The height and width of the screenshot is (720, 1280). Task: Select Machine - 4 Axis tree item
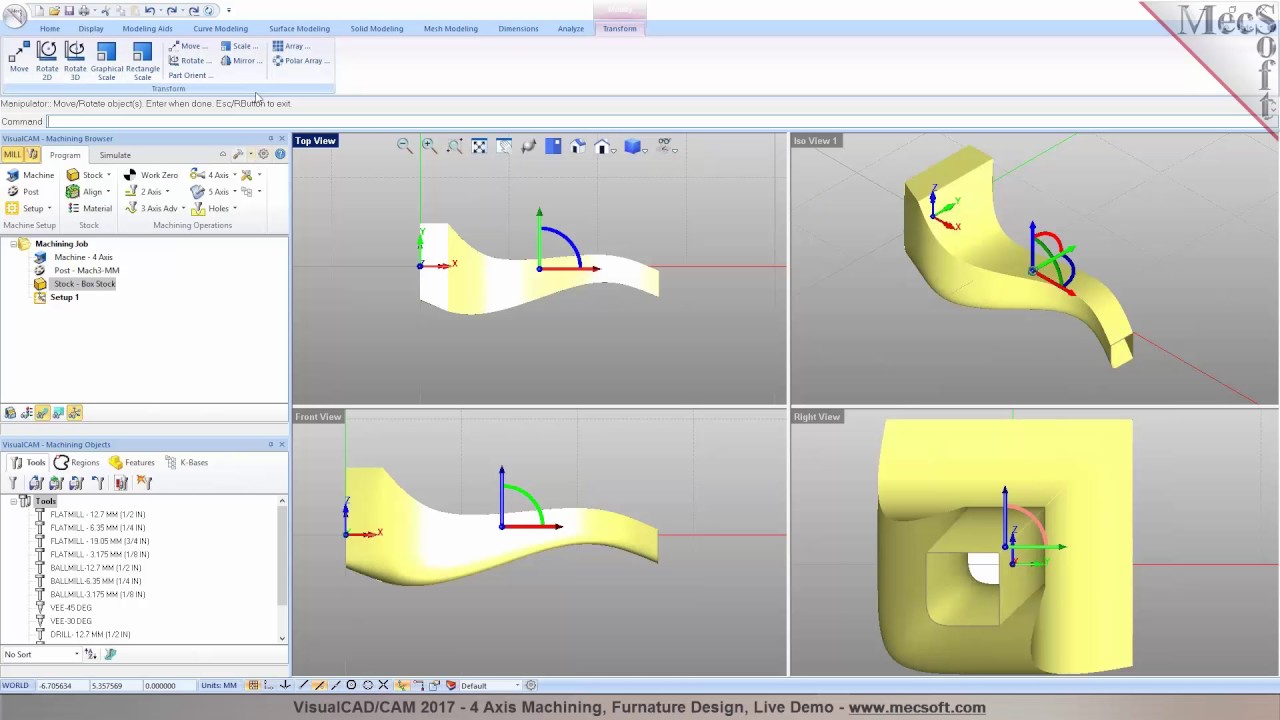pos(83,257)
